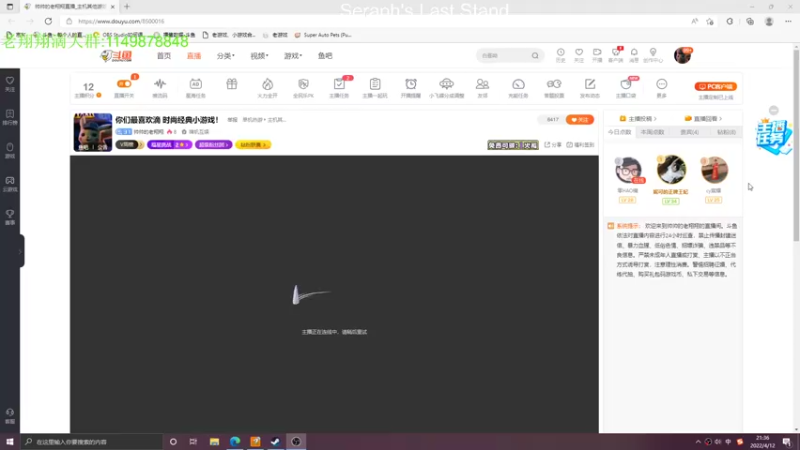Expand the 分类 dropdown menu
Viewport: 800px width, 450px height.
(x=226, y=56)
